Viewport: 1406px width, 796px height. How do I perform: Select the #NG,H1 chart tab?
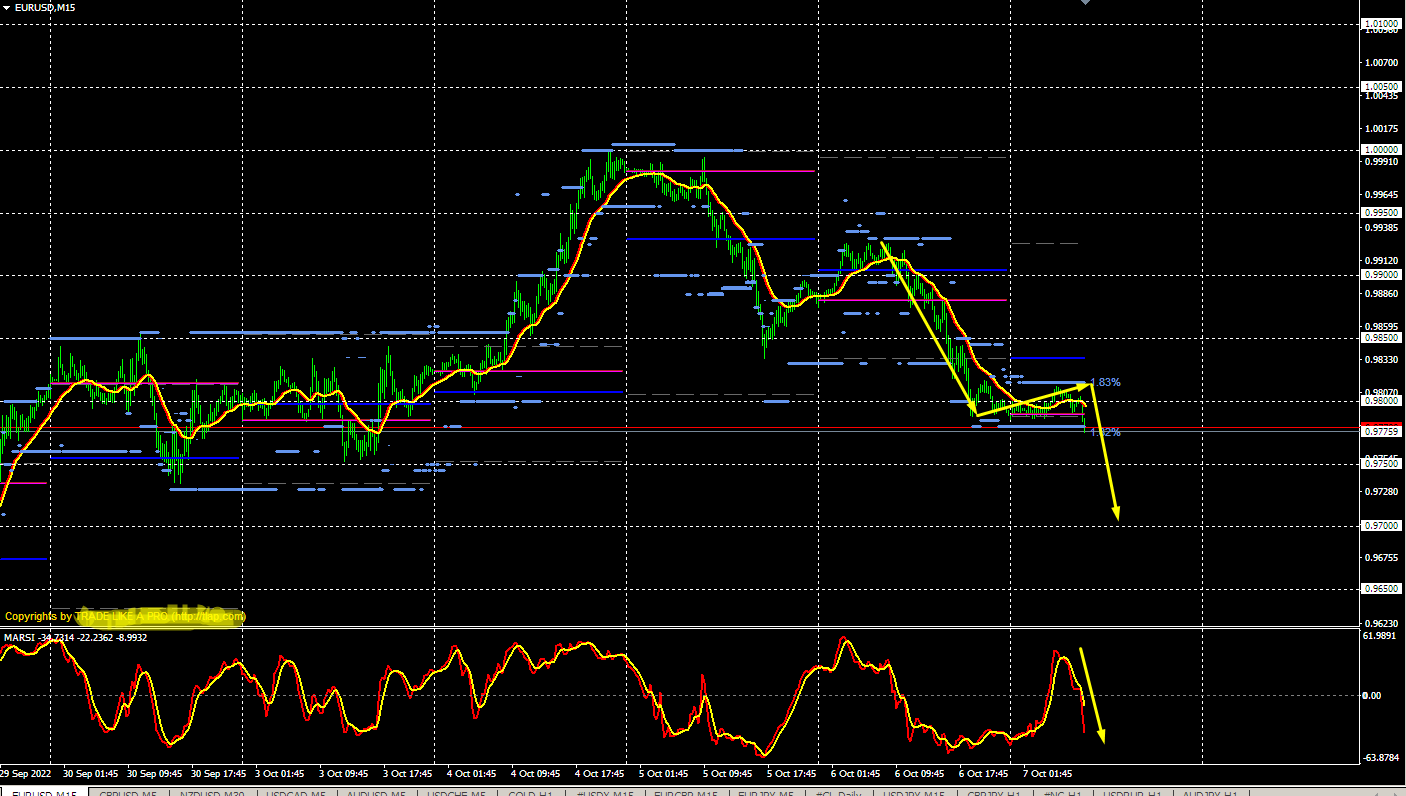1063,793
